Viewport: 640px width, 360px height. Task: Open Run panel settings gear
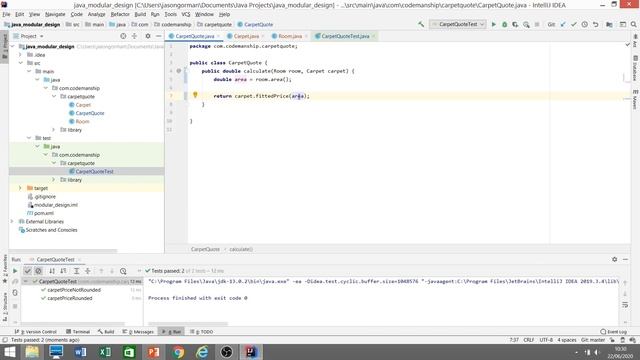pos(615,260)
